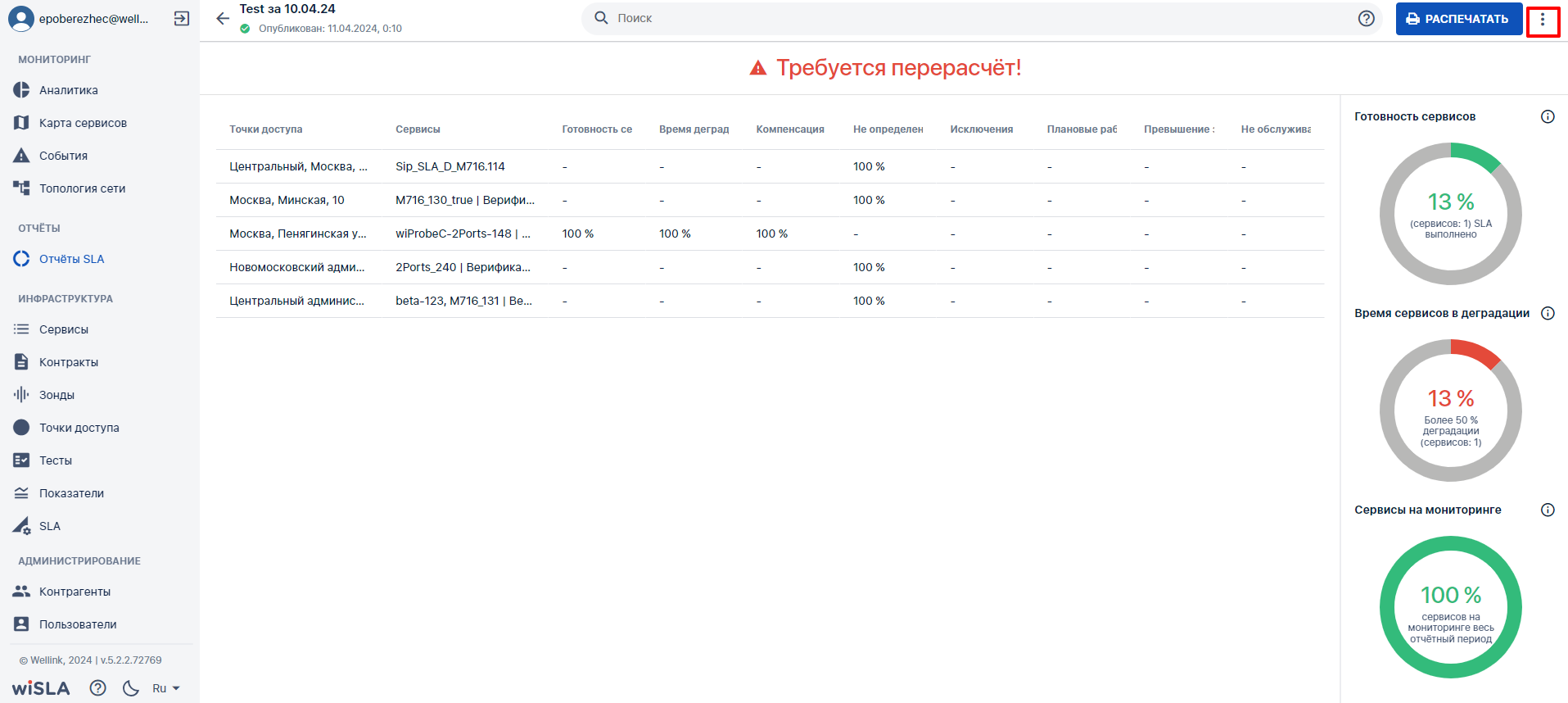Click the Топология сети icon
Screen dimensions: 1568x703
[21, 188]
